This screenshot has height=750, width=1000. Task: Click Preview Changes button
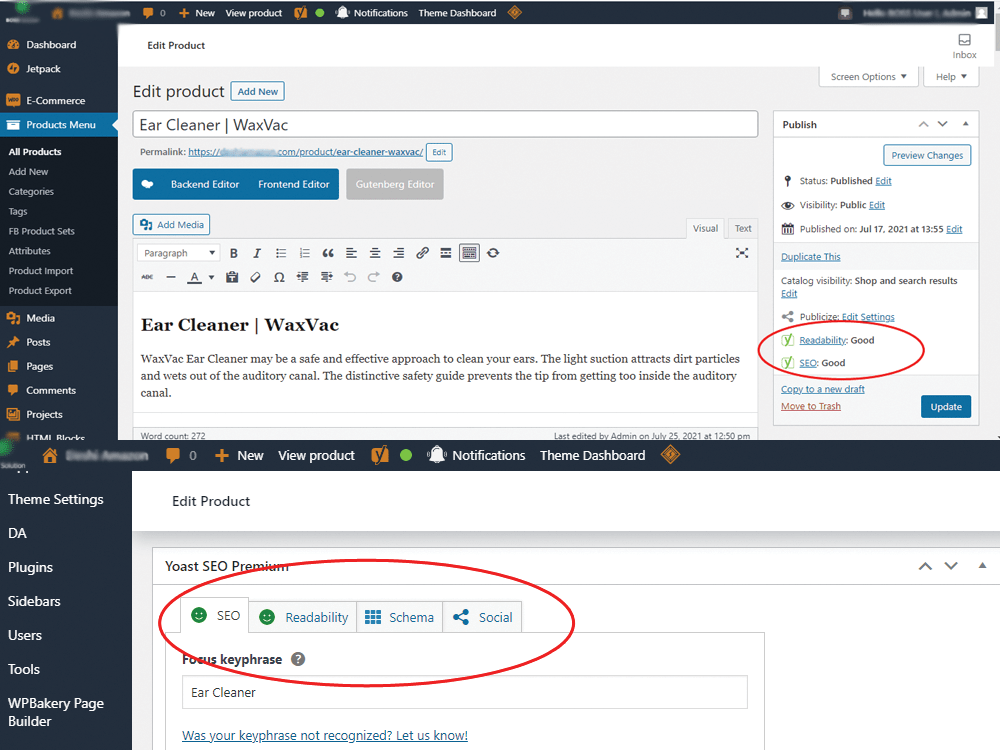click(x=927, y=155)
